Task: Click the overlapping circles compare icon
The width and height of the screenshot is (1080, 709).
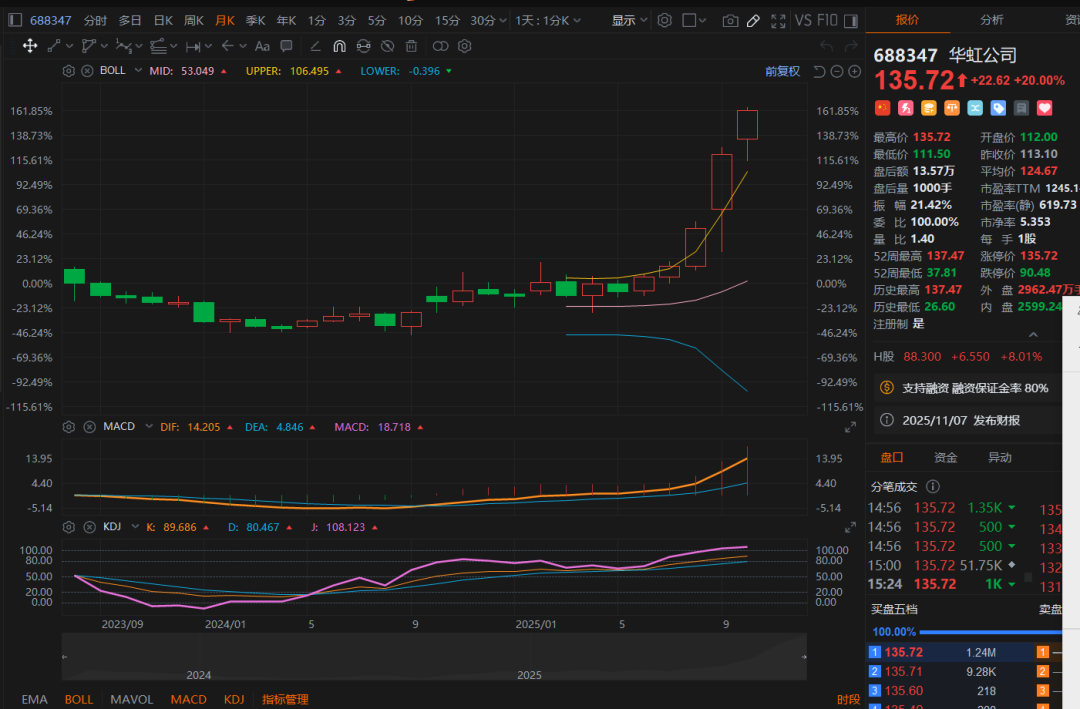Action: 440,46
